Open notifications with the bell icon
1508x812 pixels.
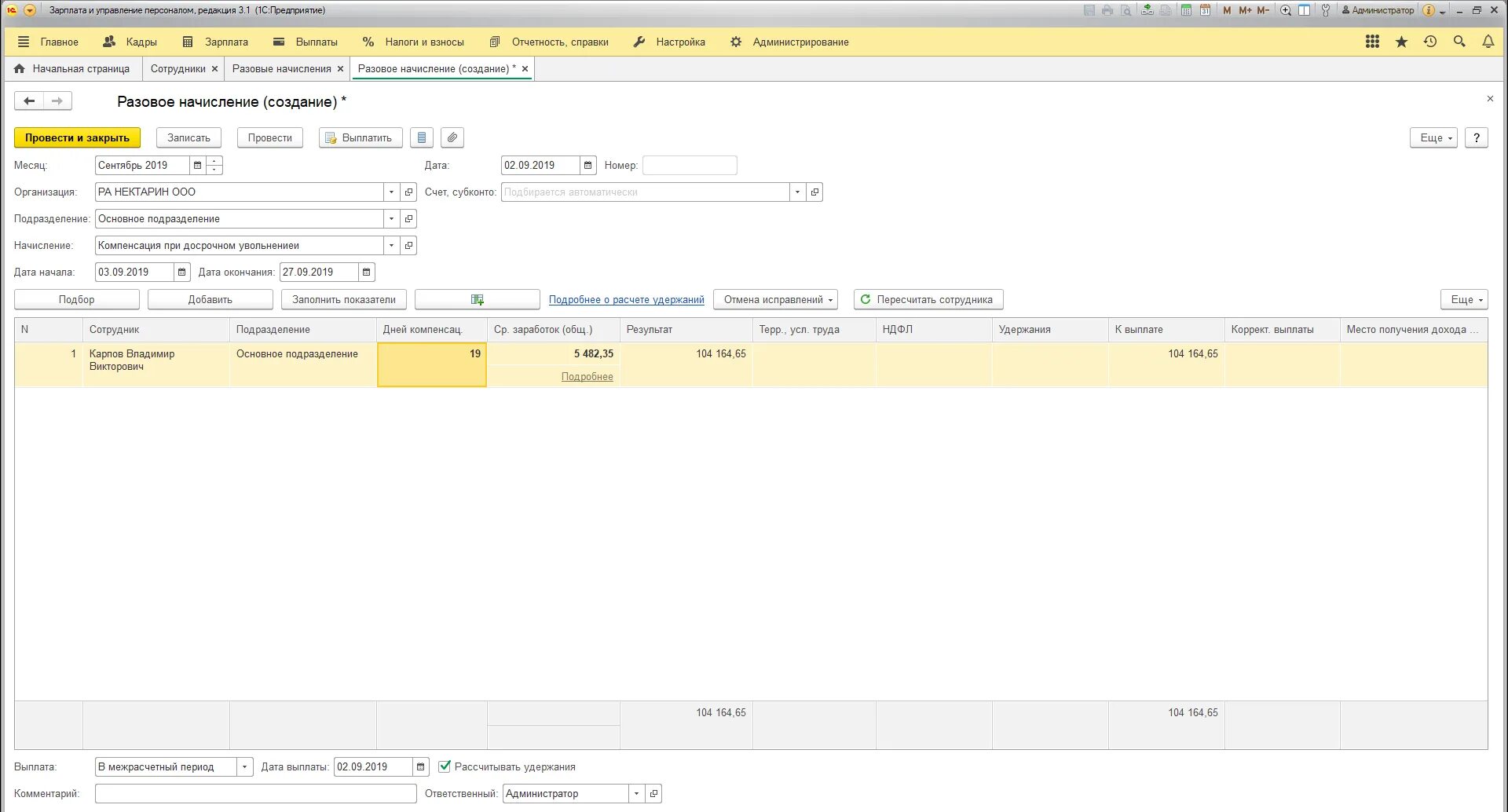pyautogui.click(x=1488, y=42)
